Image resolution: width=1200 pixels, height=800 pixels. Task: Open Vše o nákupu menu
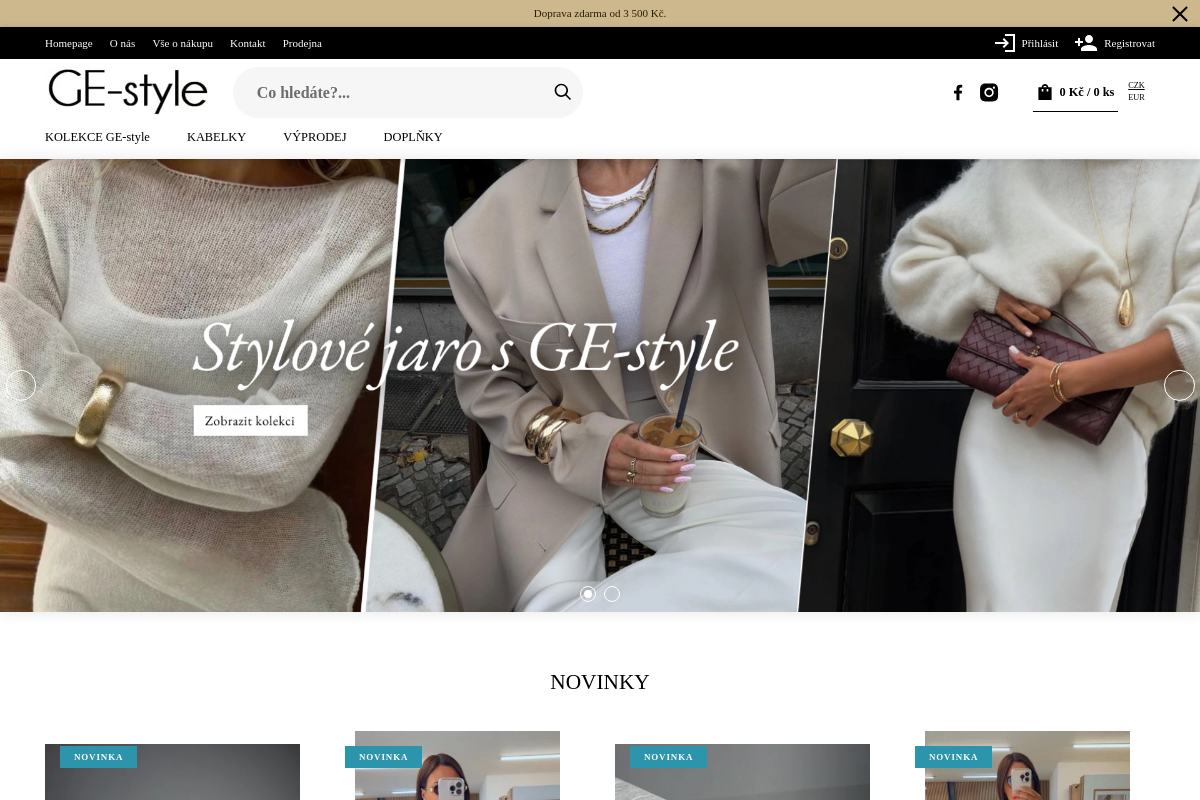click(182, 43)
